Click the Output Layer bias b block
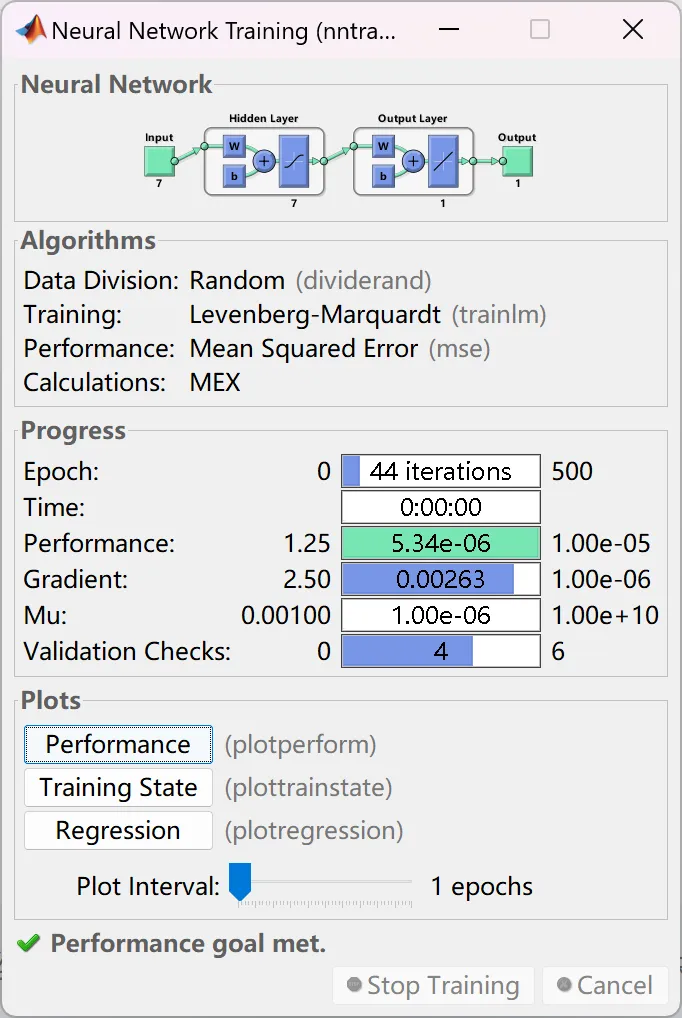Screen dimensions: 682x1018 click(384, 177)
